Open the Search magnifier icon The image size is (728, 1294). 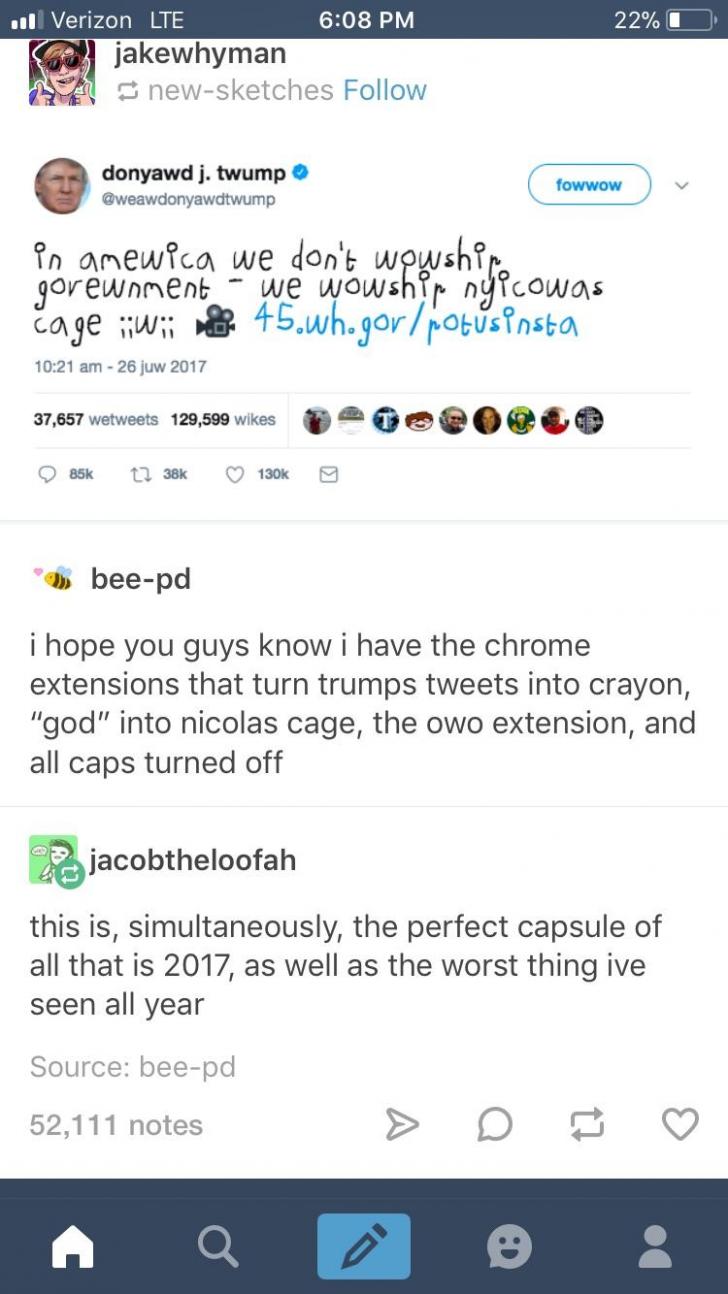[x=217, y=1246]
